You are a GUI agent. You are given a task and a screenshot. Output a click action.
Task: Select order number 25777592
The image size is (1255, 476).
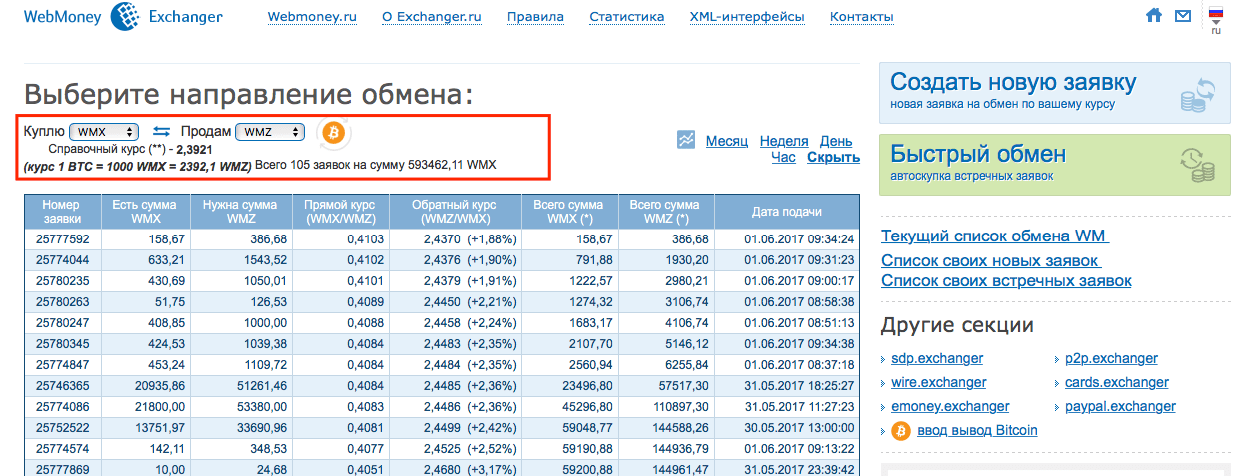coord(62,239)
